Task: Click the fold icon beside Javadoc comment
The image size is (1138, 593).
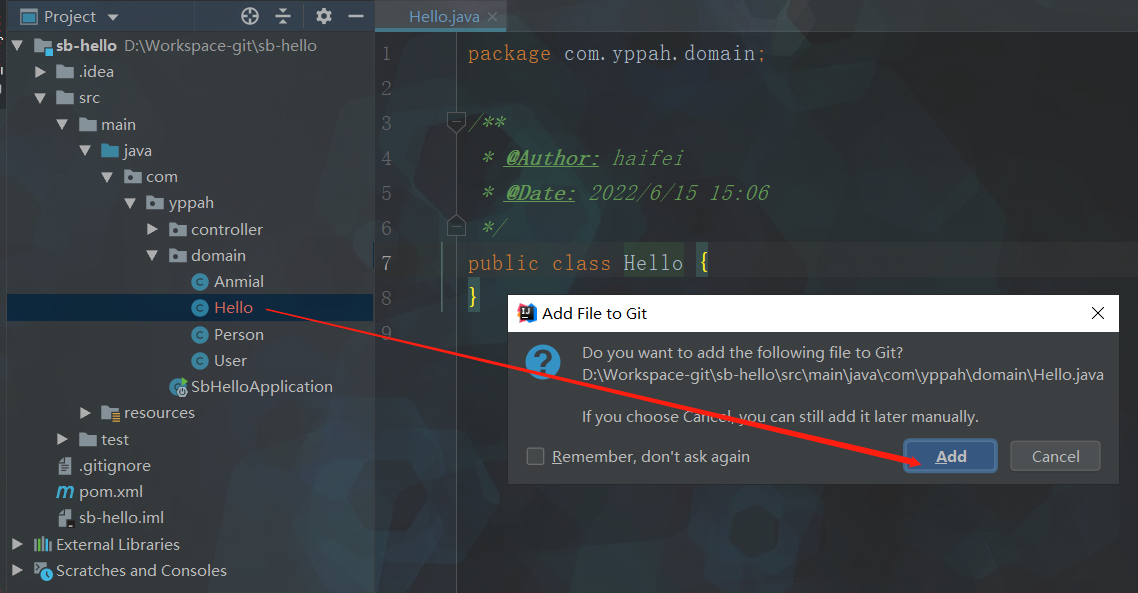Action: pos(456,123)
